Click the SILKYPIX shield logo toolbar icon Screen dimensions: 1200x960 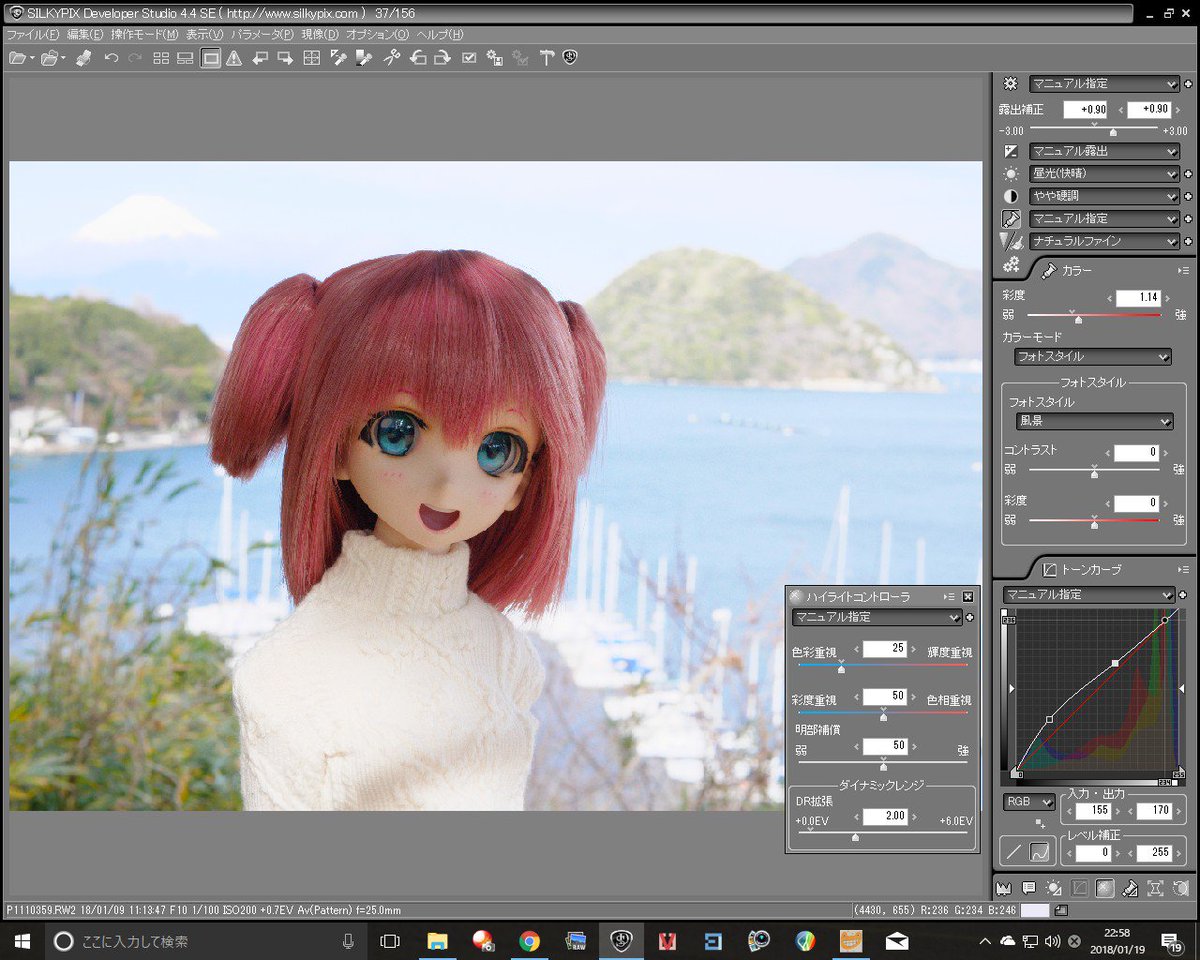[x=570, y=59]
